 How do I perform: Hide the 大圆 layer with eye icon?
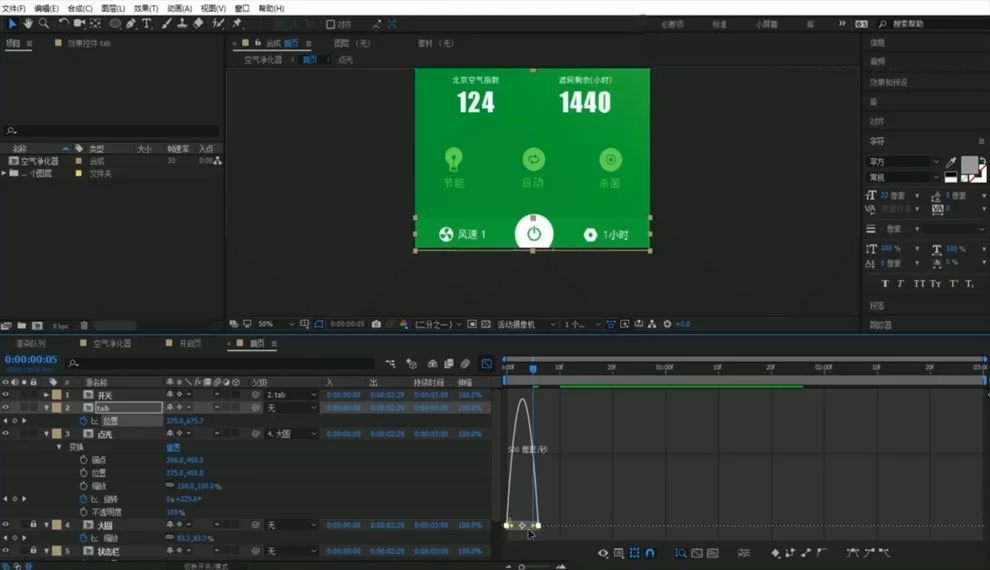pos(6,525)
